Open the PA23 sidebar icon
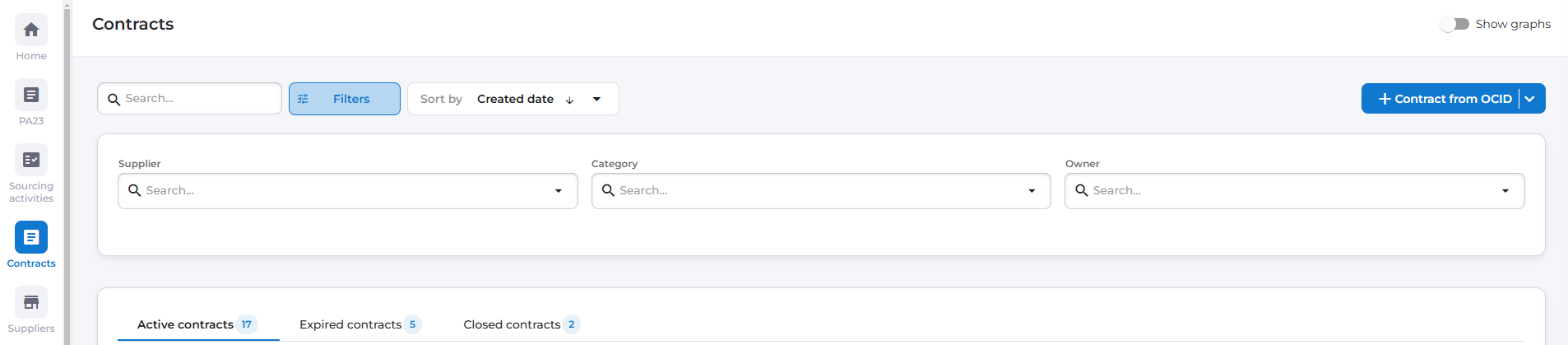Viewport: 1568px width, 345px height. 31,96
